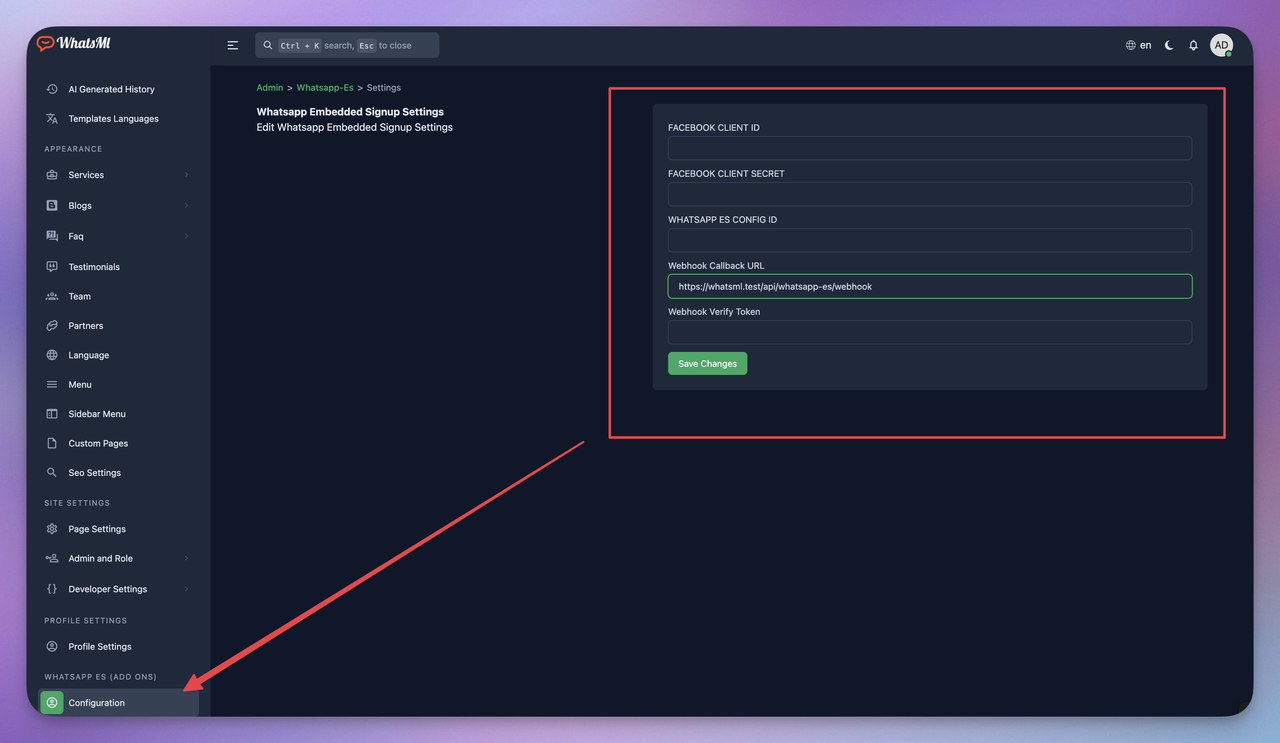This screenshot has height=743, width=1280.
Task: Click the Profile Settings user icon
Action: click(x=52, y=646)
